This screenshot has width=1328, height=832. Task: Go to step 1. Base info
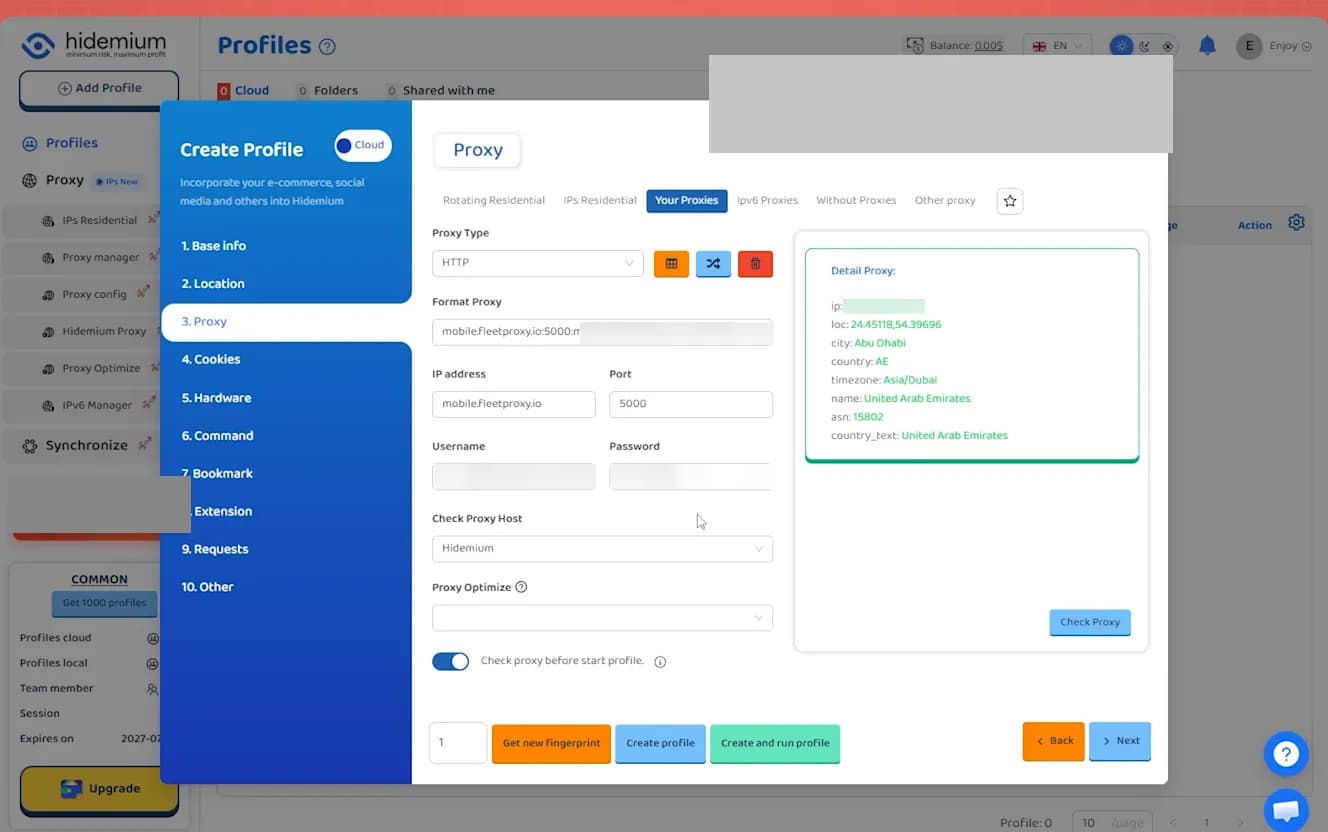(x=213, y=246)
